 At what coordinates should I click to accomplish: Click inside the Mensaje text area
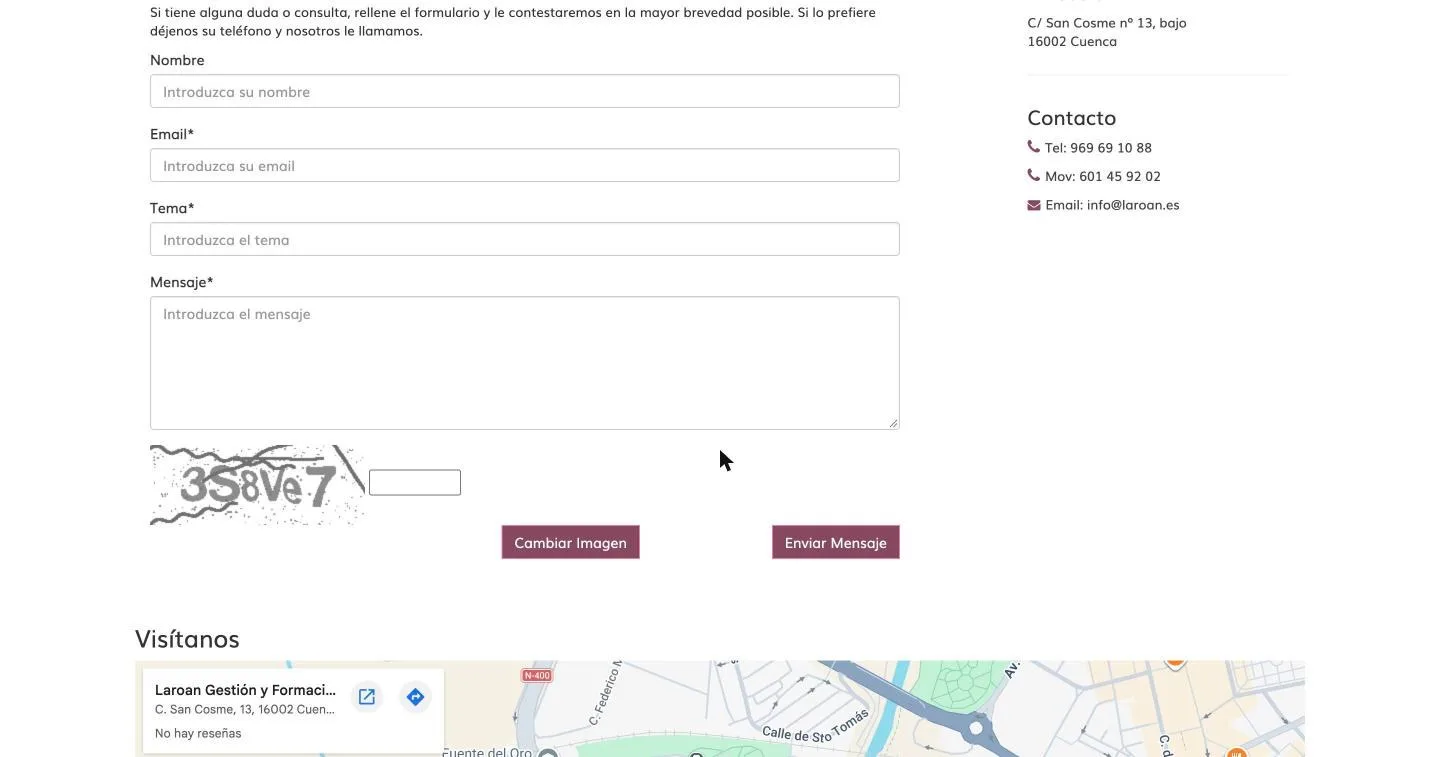[x=525, y=363]
